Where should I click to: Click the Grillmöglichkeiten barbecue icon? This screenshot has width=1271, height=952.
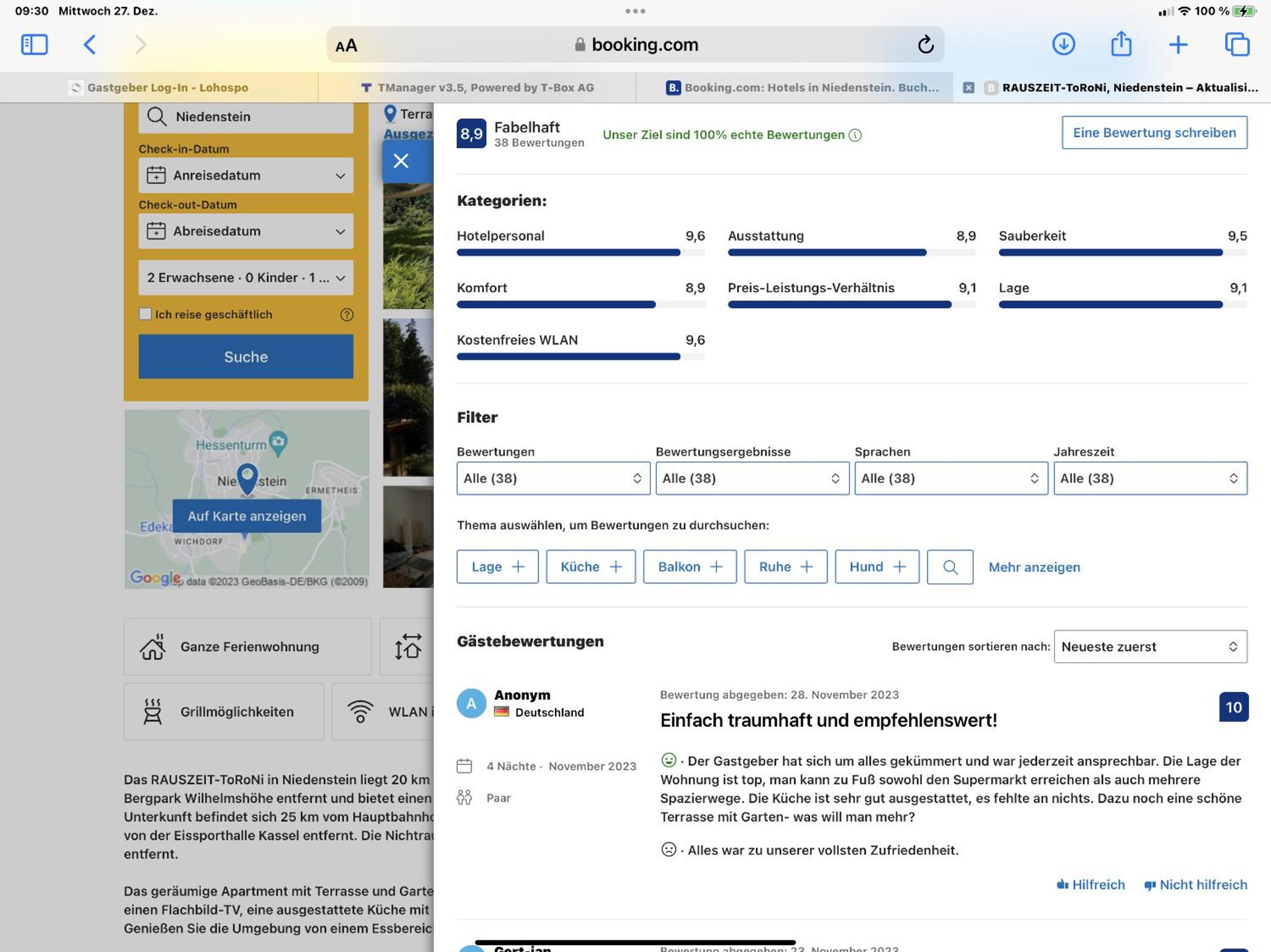click(x=152, y=711)
